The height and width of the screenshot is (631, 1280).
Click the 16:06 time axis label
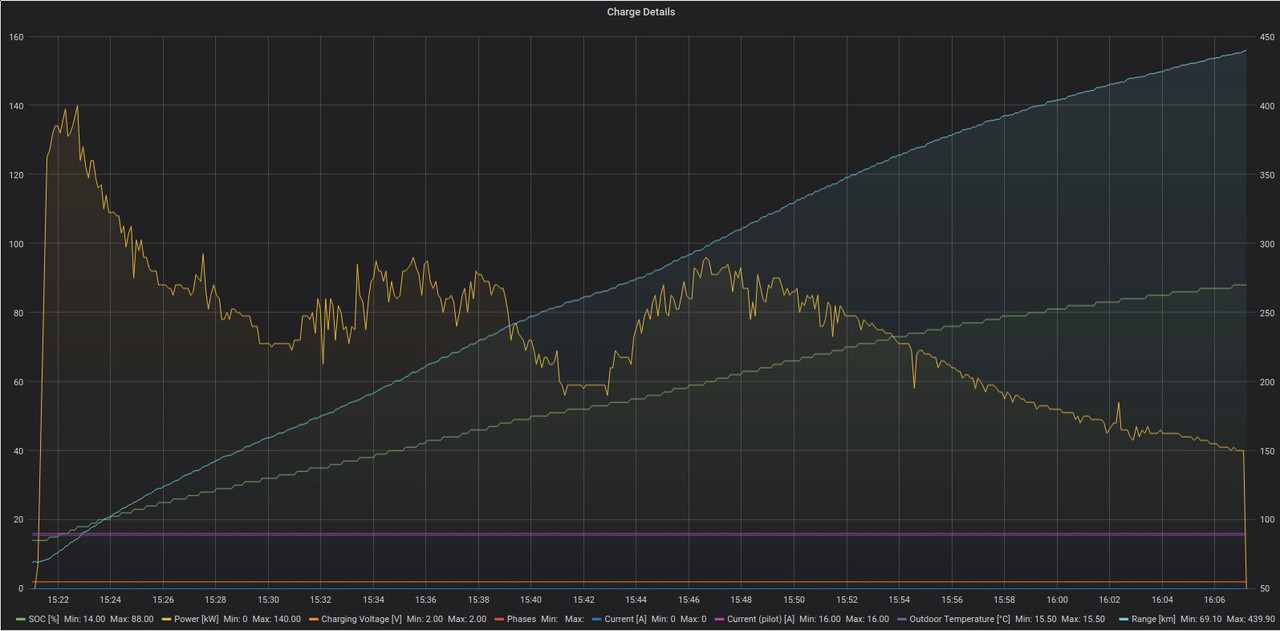coord(1214,600)
